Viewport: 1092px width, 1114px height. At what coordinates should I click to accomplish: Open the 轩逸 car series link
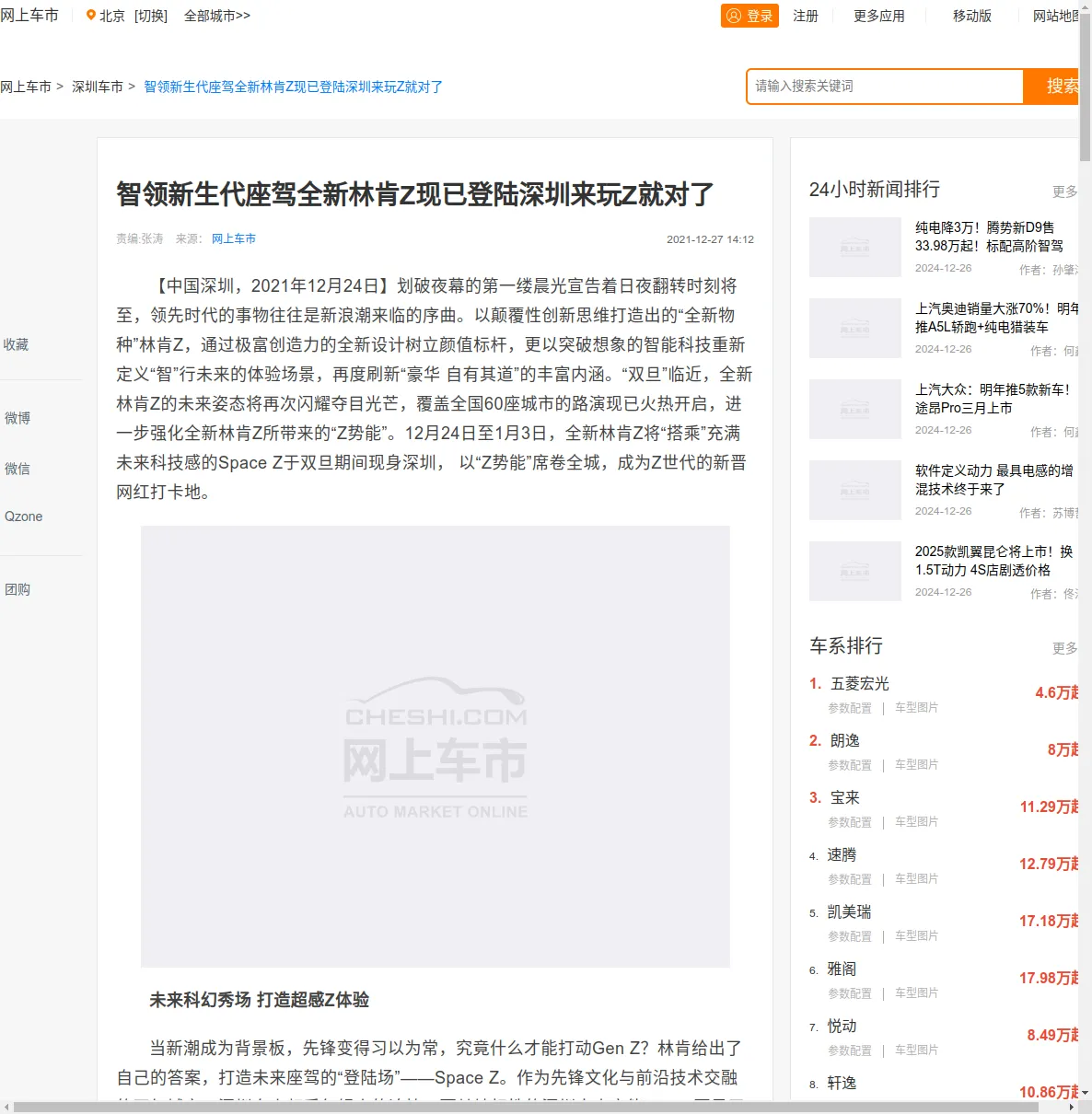842,1083
